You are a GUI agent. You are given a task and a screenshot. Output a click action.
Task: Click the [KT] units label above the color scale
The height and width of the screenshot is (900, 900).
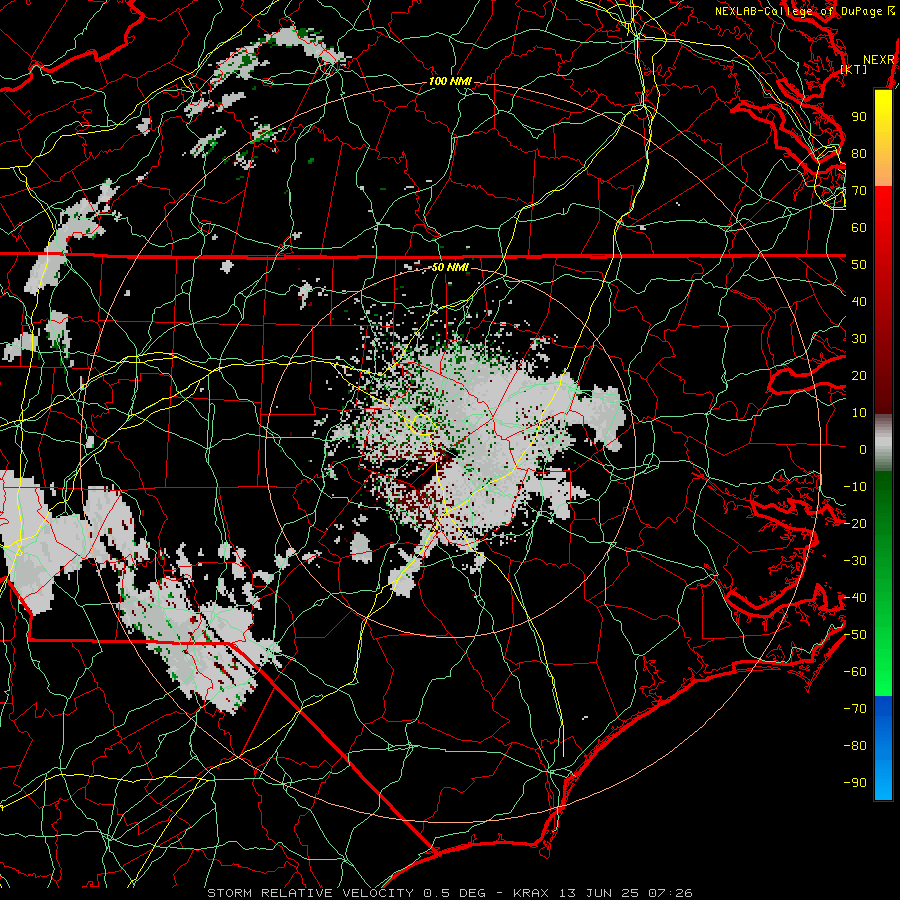pos(854,69)
